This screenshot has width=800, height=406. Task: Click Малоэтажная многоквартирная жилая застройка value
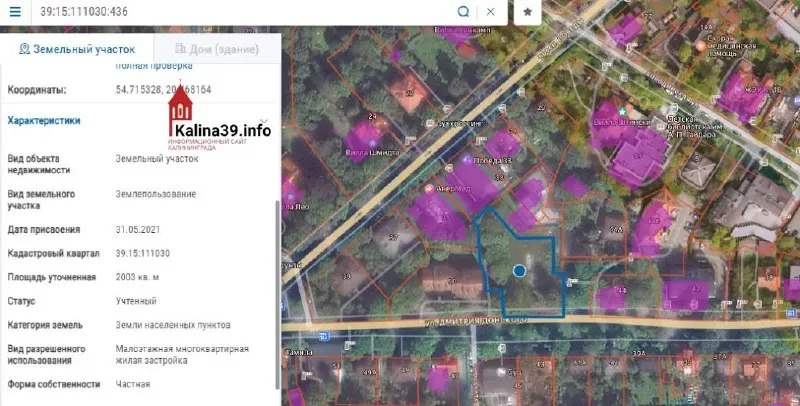pos(182,354)
